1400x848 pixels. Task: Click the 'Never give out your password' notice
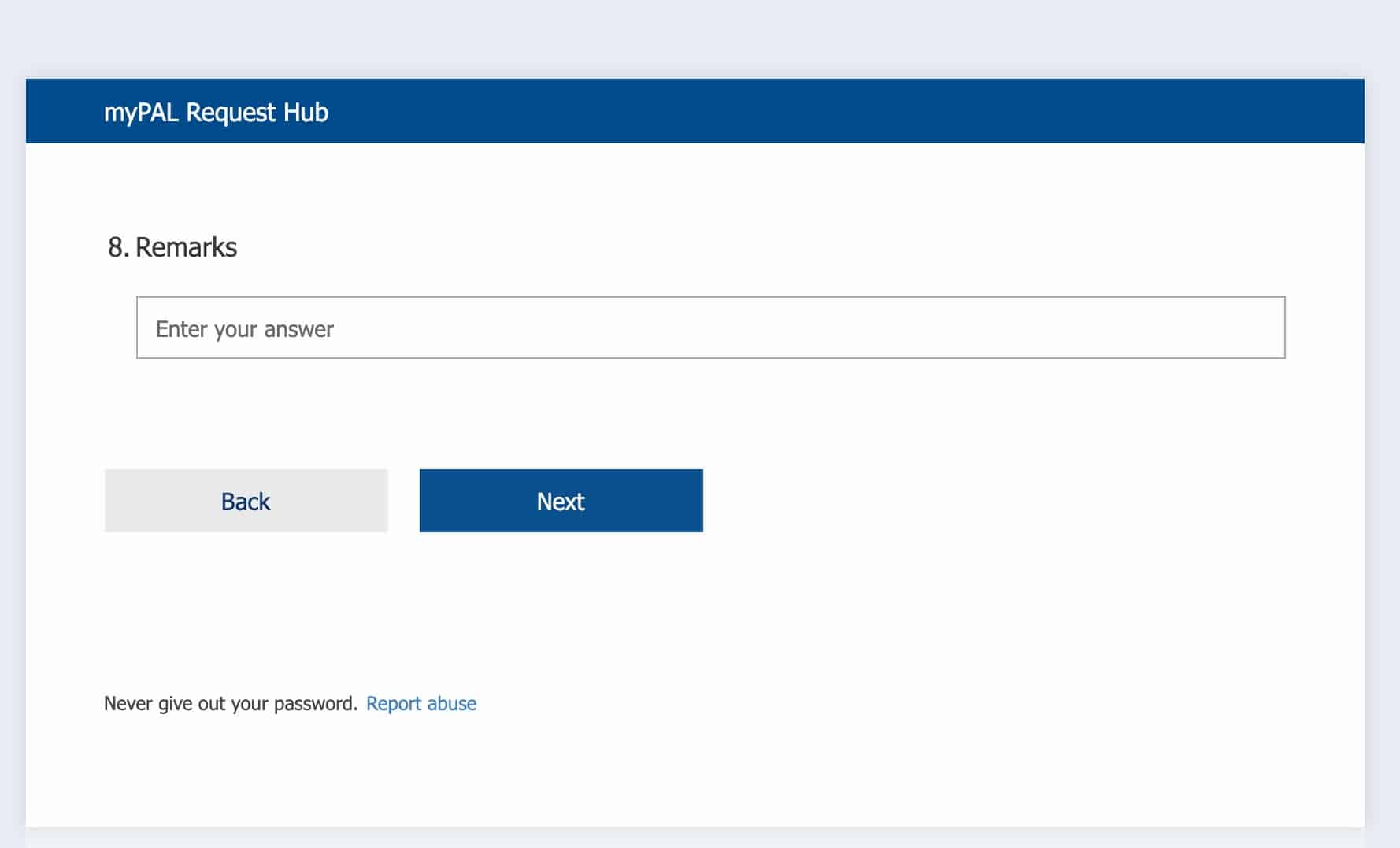coord(230,703)
